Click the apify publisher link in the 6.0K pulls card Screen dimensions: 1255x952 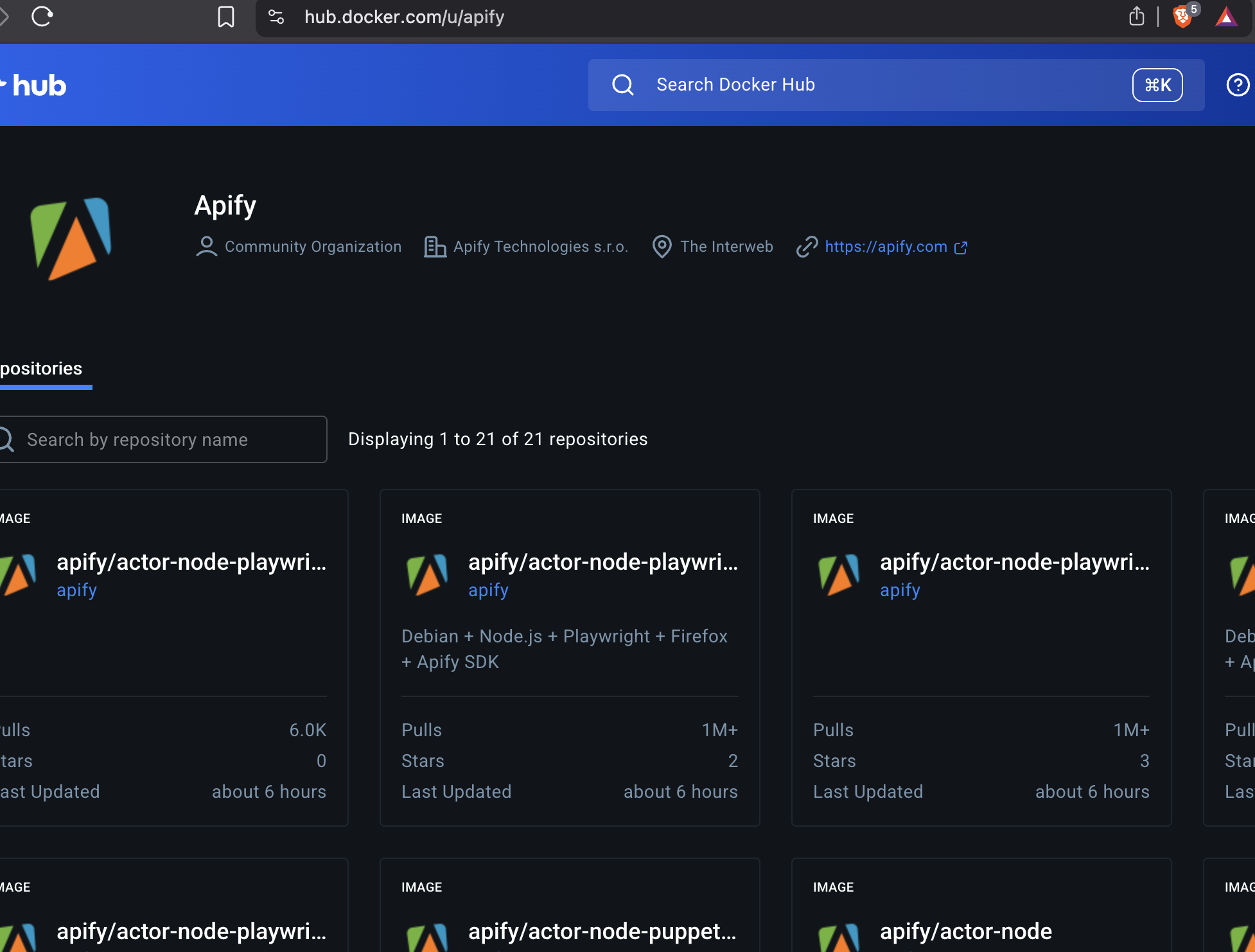click(x=76, y=590)
